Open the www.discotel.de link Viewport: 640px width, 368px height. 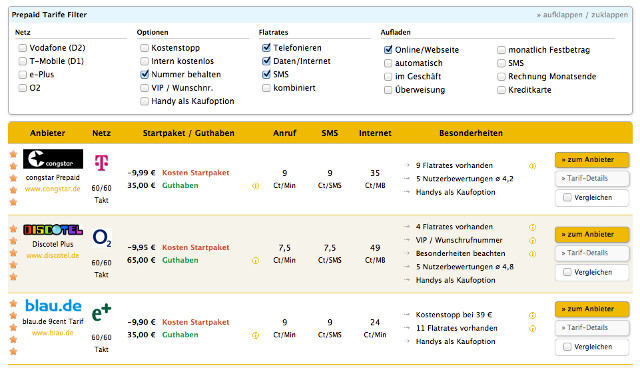point(53,255)
